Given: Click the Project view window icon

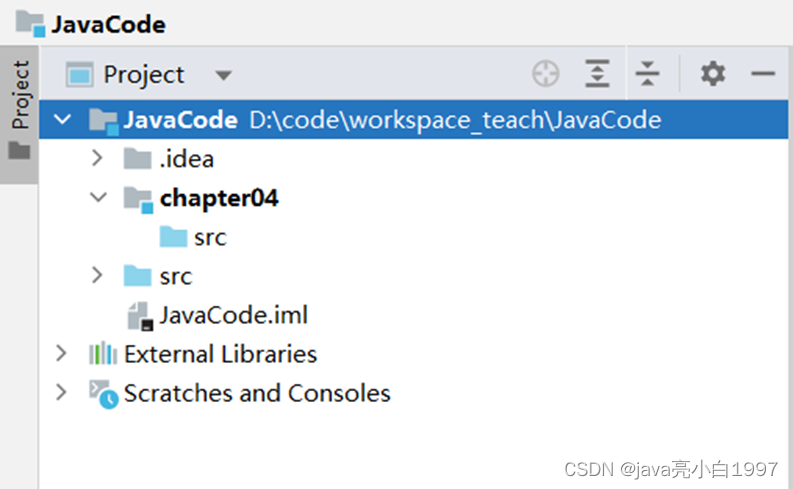Looking at the screenshot, I should point(79,75).
